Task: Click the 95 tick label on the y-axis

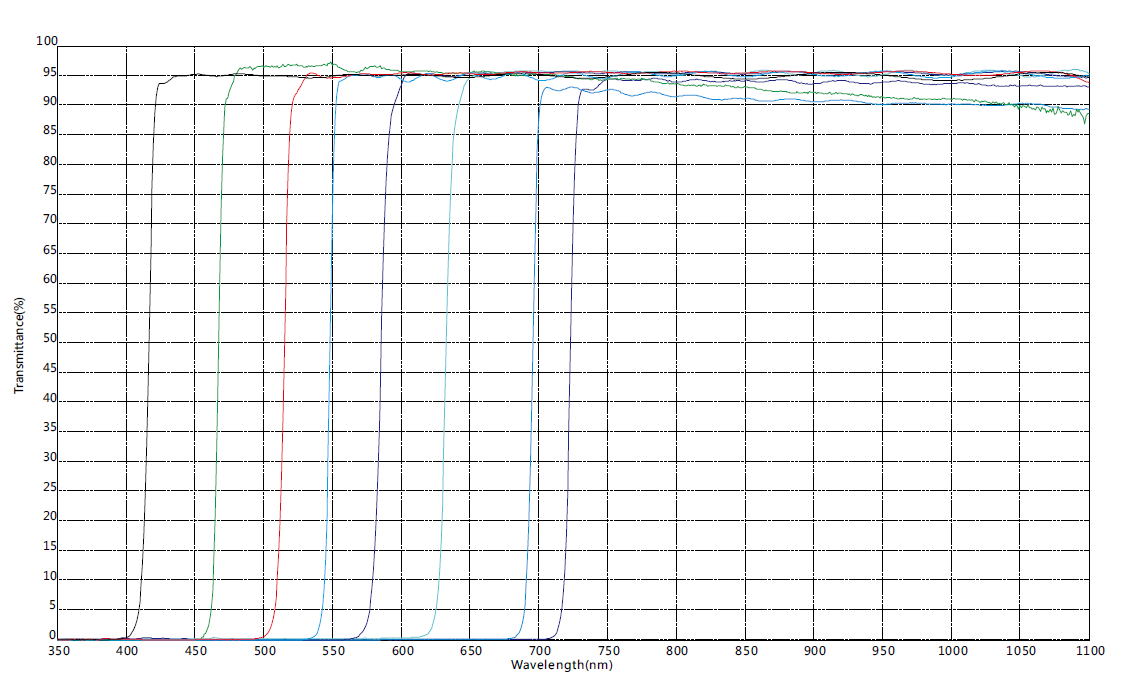Action: 49,74
